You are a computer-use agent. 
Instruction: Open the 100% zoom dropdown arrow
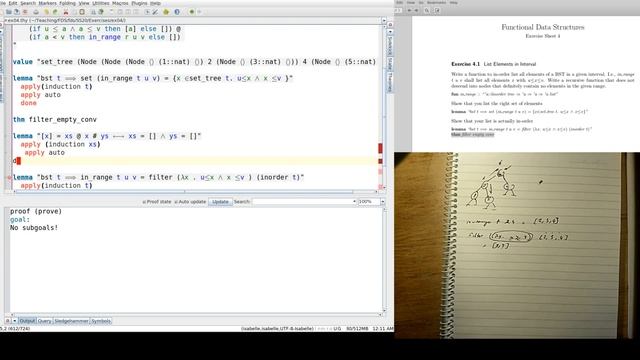tap(382, 202)
